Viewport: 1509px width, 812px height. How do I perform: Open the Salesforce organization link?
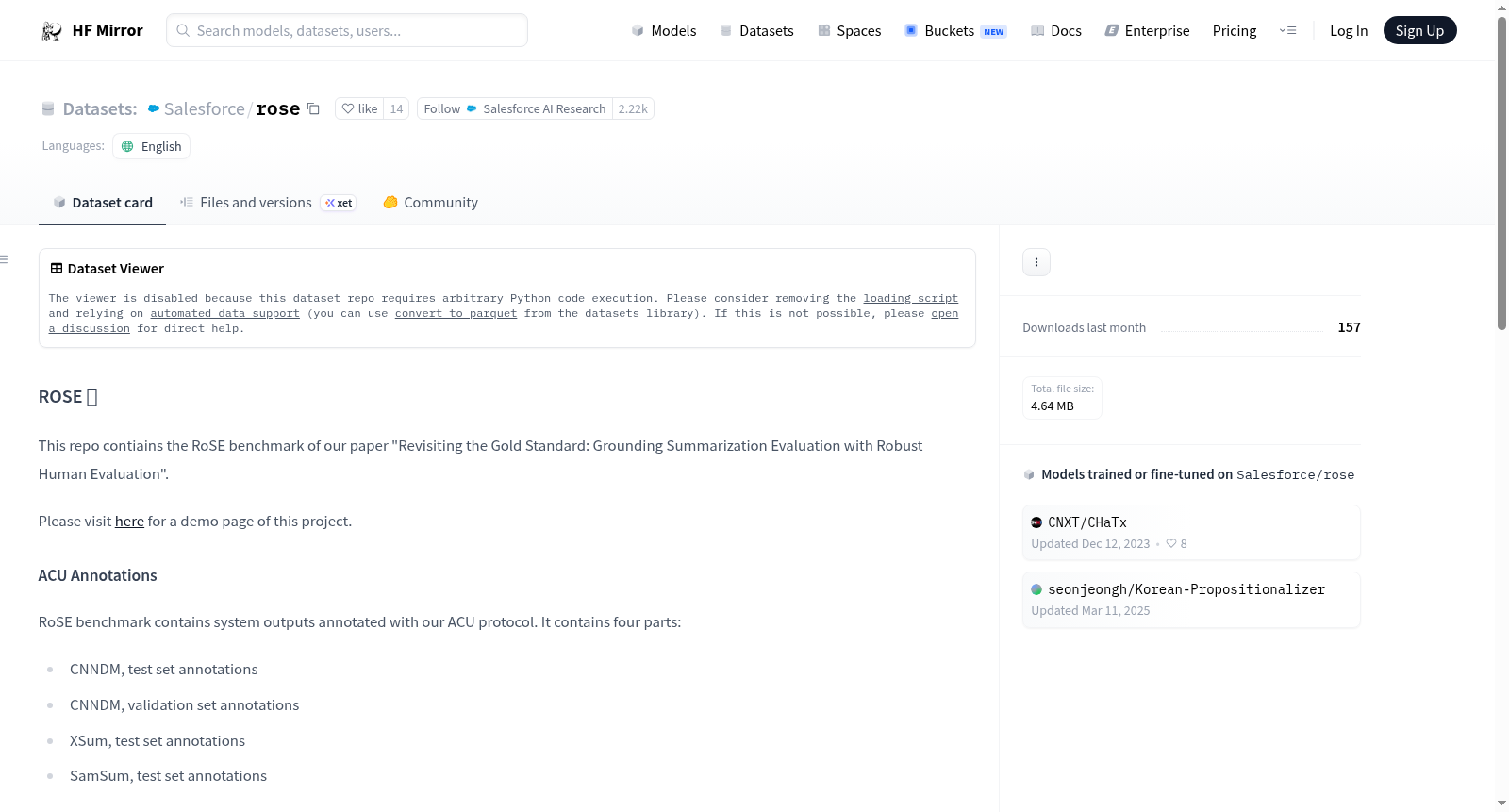click(205, 109)
